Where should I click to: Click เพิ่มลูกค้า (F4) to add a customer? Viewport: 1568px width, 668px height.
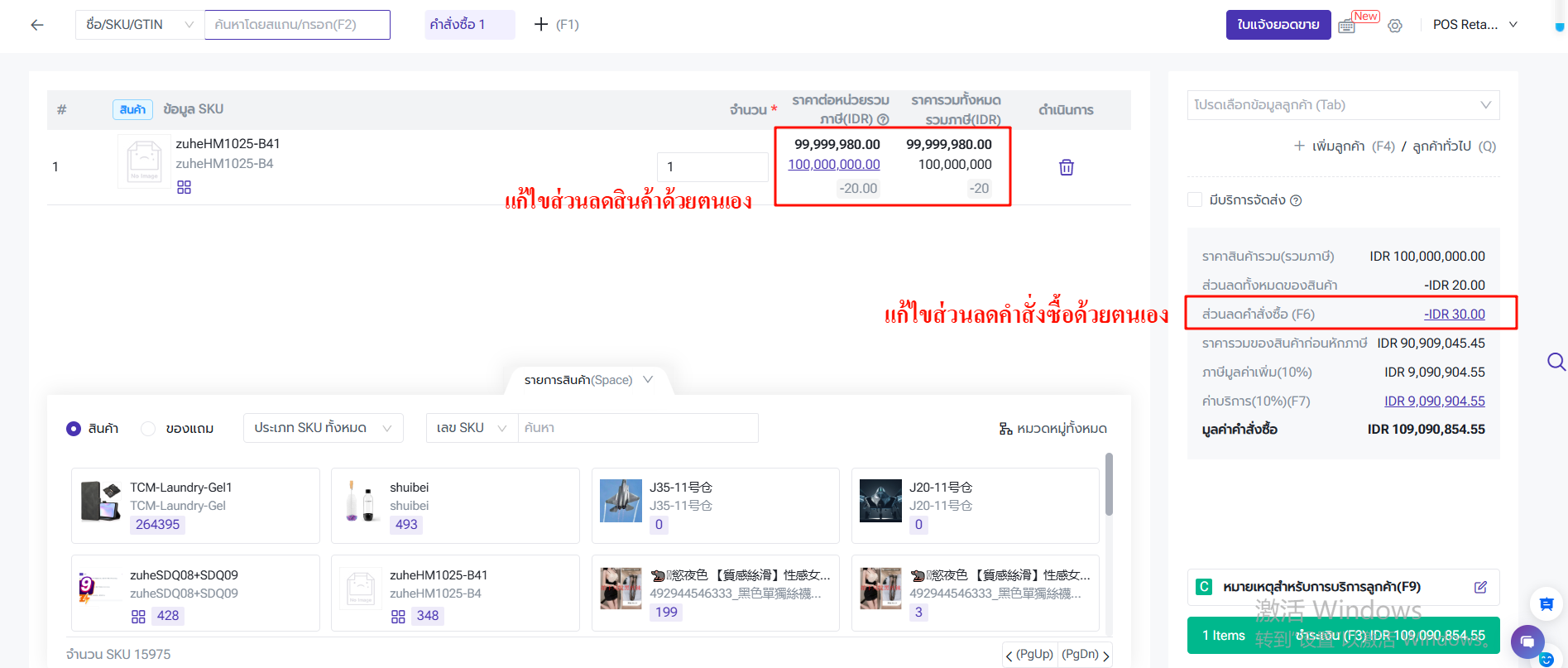click(1345, 147)
